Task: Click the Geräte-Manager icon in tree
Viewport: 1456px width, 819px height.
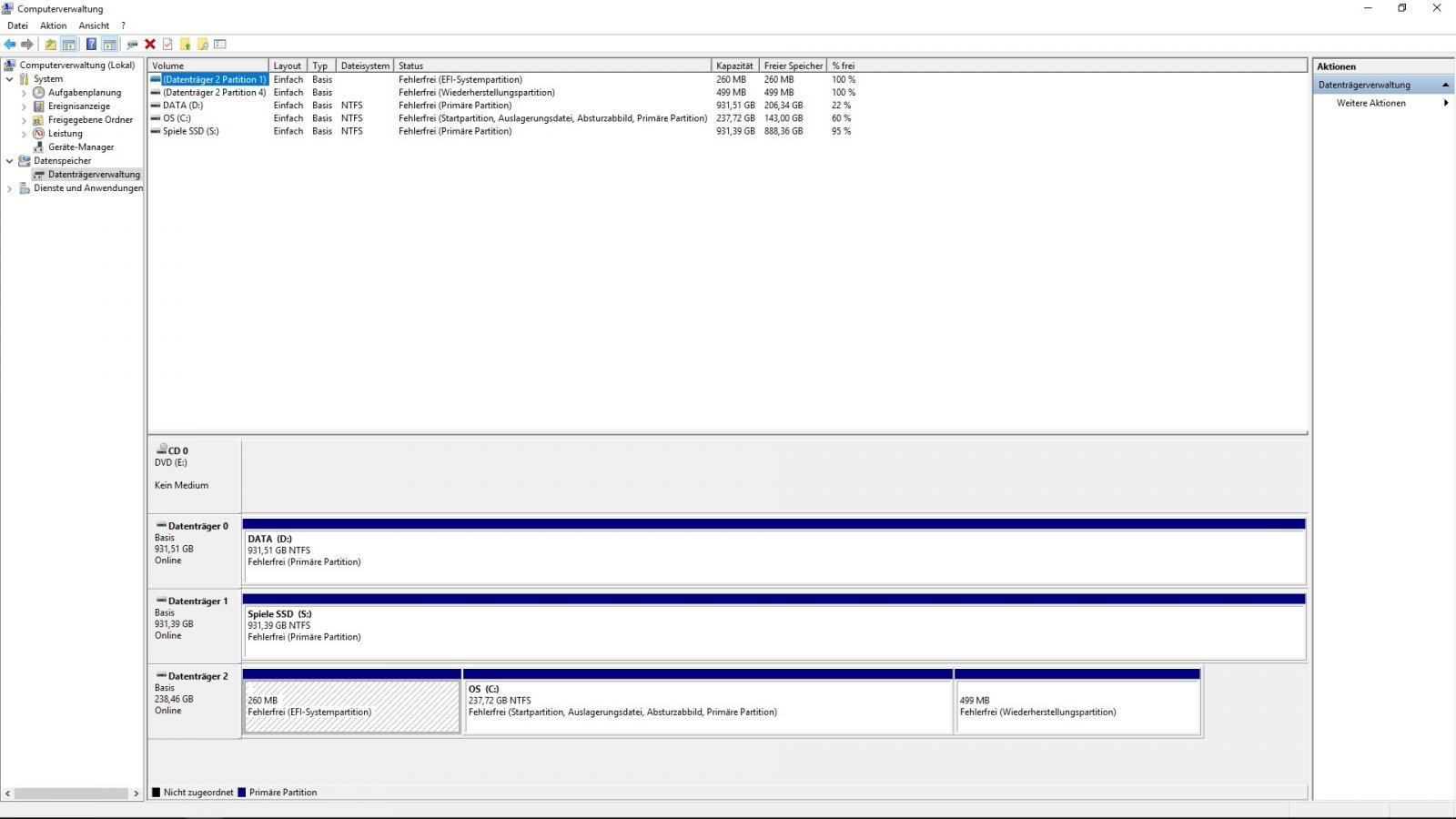Action: (x=38, y=147)
